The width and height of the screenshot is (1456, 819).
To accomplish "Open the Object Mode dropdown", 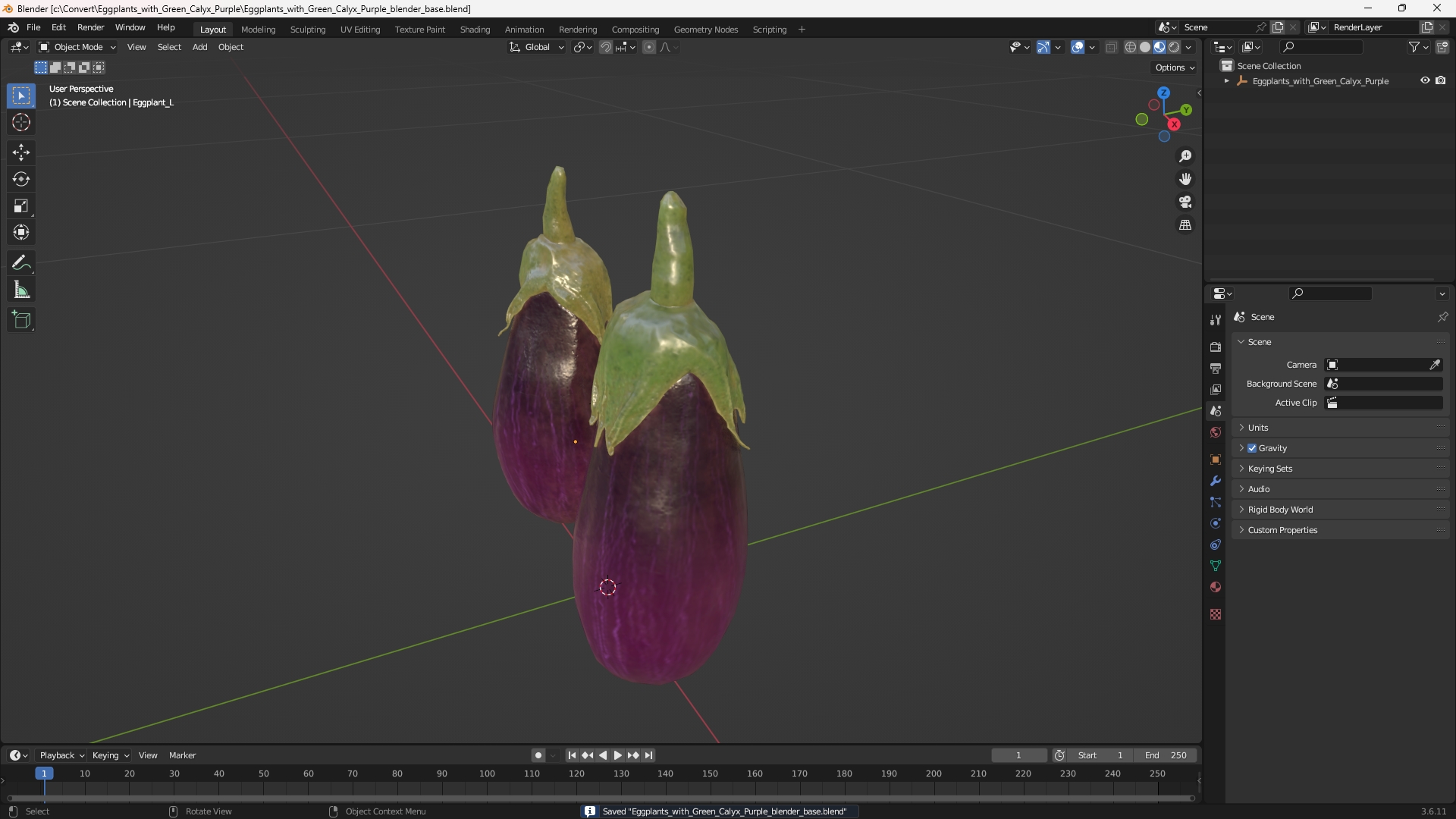I will coord(77,47).
